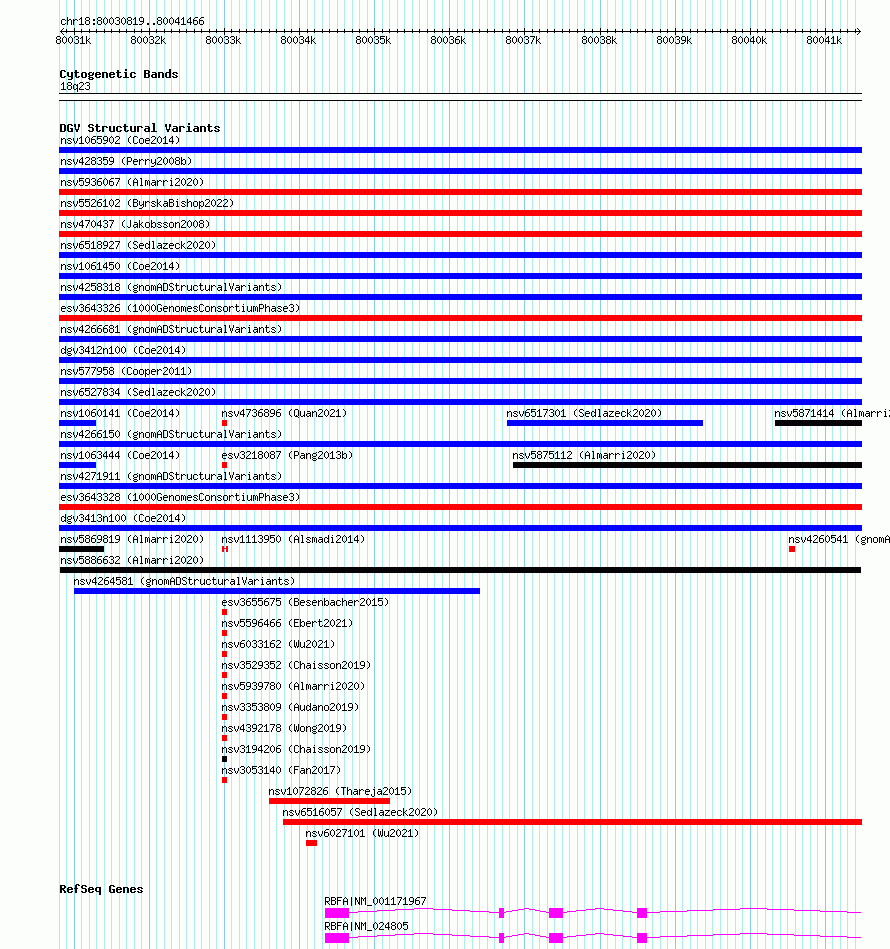Image resolution: width=890 pixels, height=949 pixels.
Task: Click the dgv3413n100 (Coe2014) label
Action: click(x=123, y=519)
